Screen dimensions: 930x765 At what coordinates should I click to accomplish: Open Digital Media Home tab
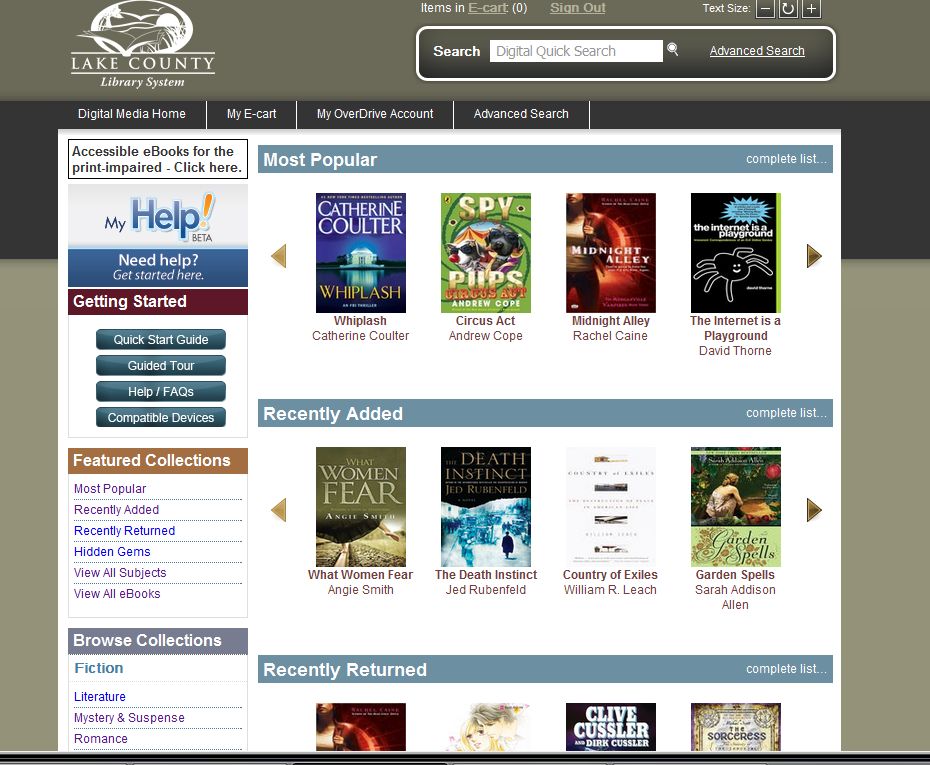tap(132, 114)
